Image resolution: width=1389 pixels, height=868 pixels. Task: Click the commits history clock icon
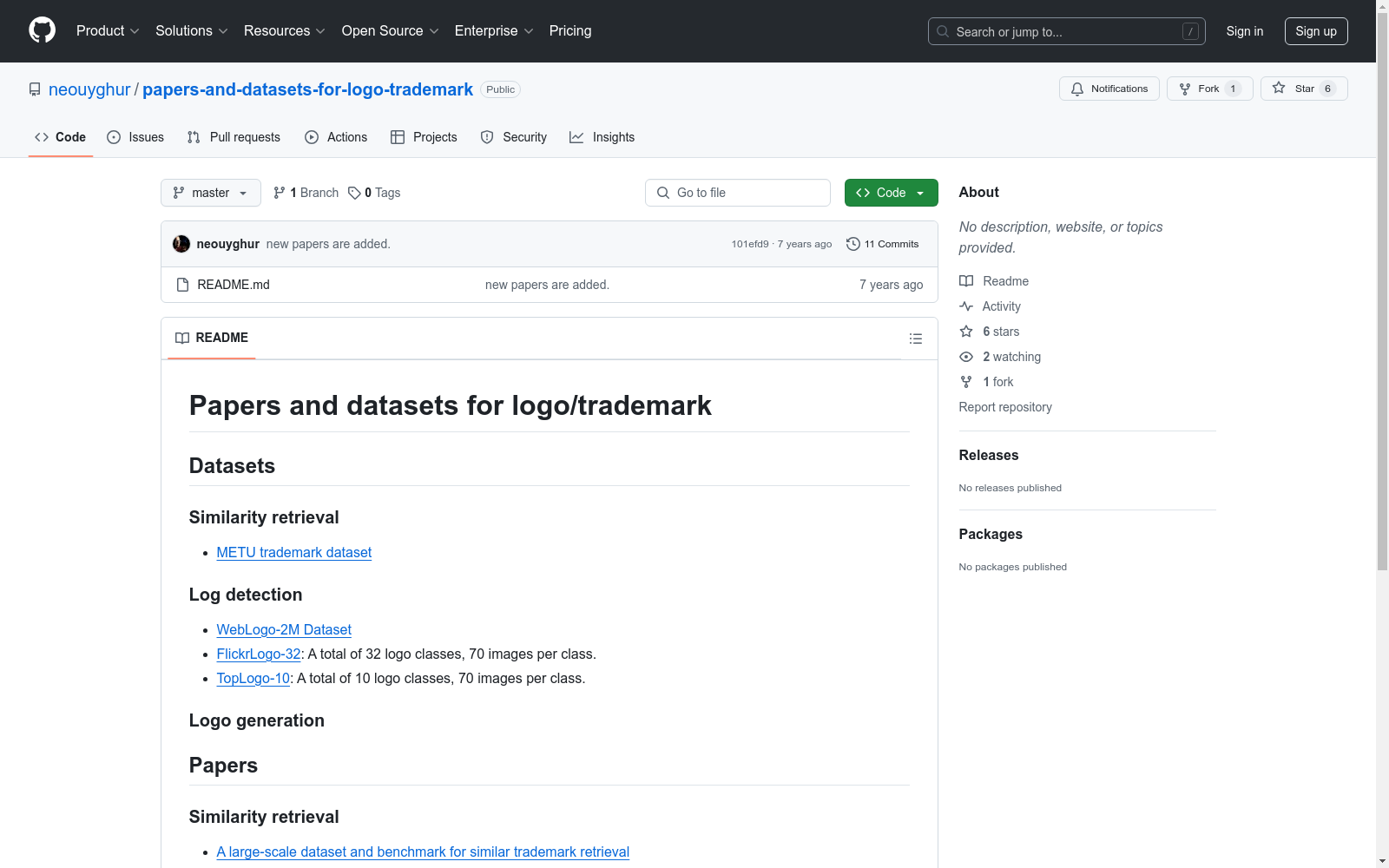pyautogui.click(x=853, y=244)
